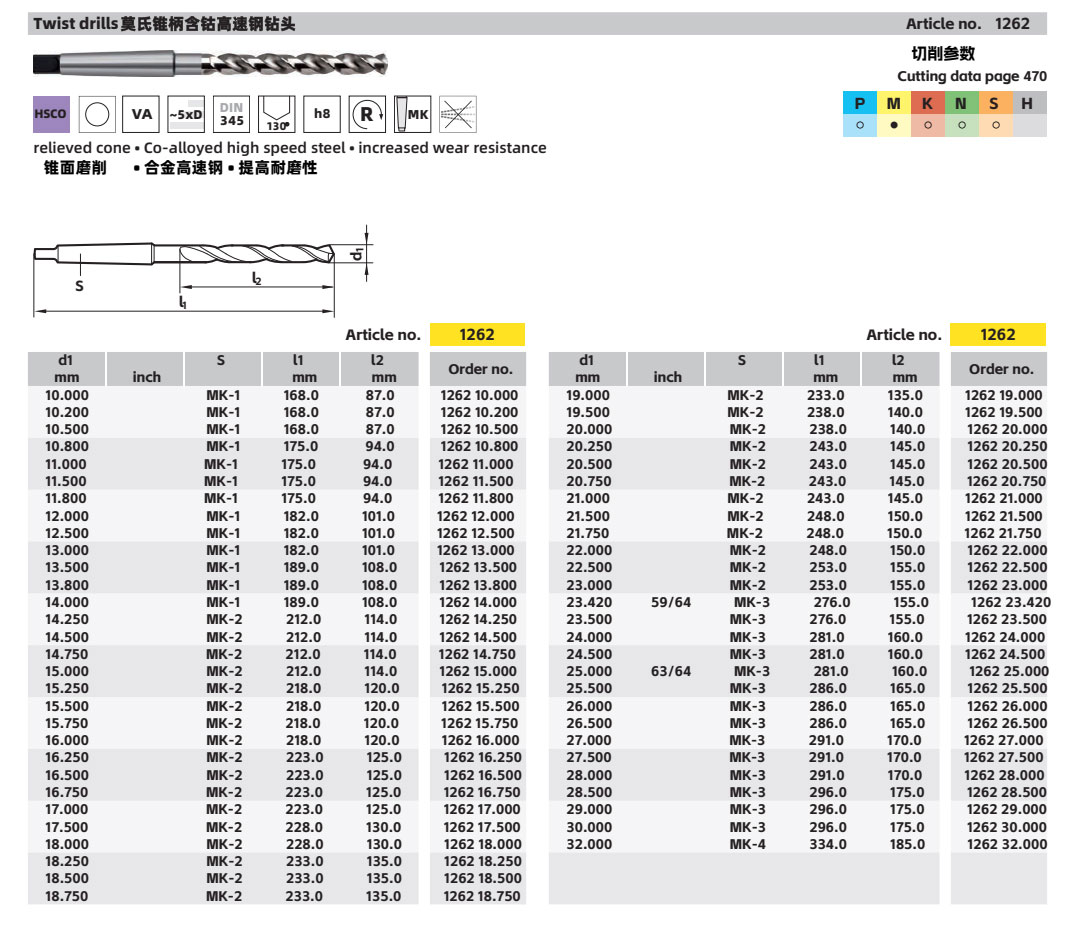Click the plain circle icon beside HSCO
The height and width of the screenshot is (940, 1080).
pyautogui.click(x=97, y=114)
